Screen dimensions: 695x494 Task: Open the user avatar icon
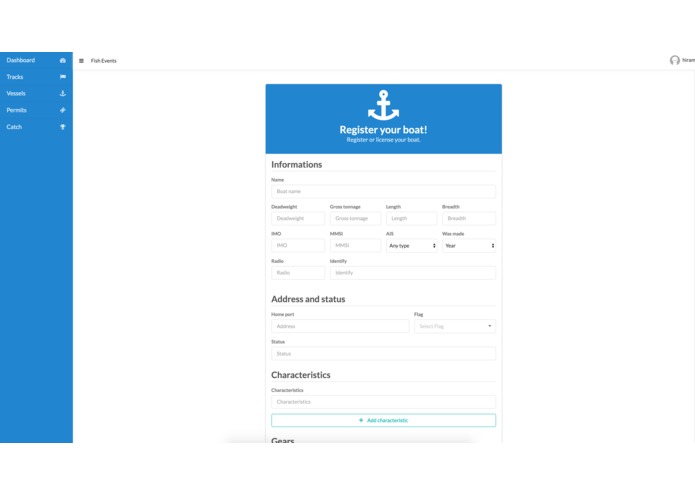coord(674,60)
